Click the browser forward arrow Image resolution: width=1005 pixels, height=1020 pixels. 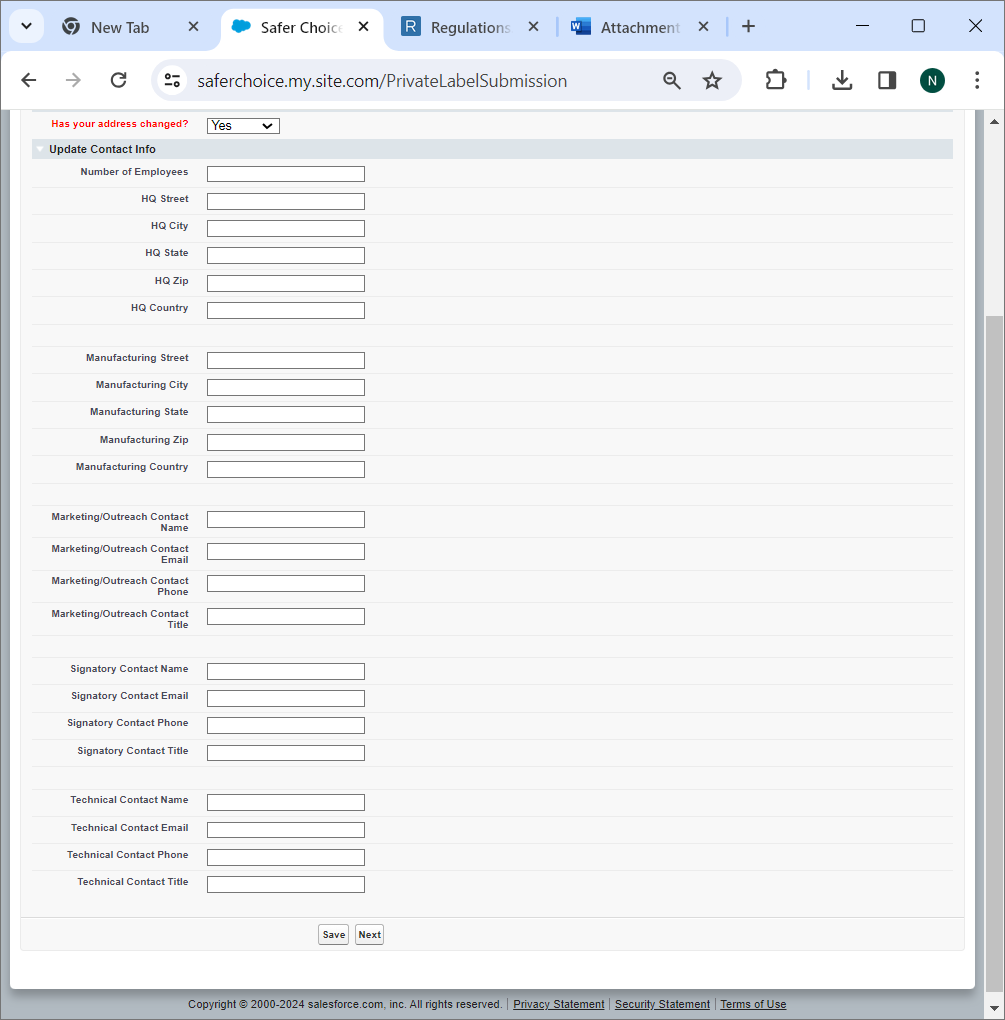pyautogui.click(x=74, y=80)
